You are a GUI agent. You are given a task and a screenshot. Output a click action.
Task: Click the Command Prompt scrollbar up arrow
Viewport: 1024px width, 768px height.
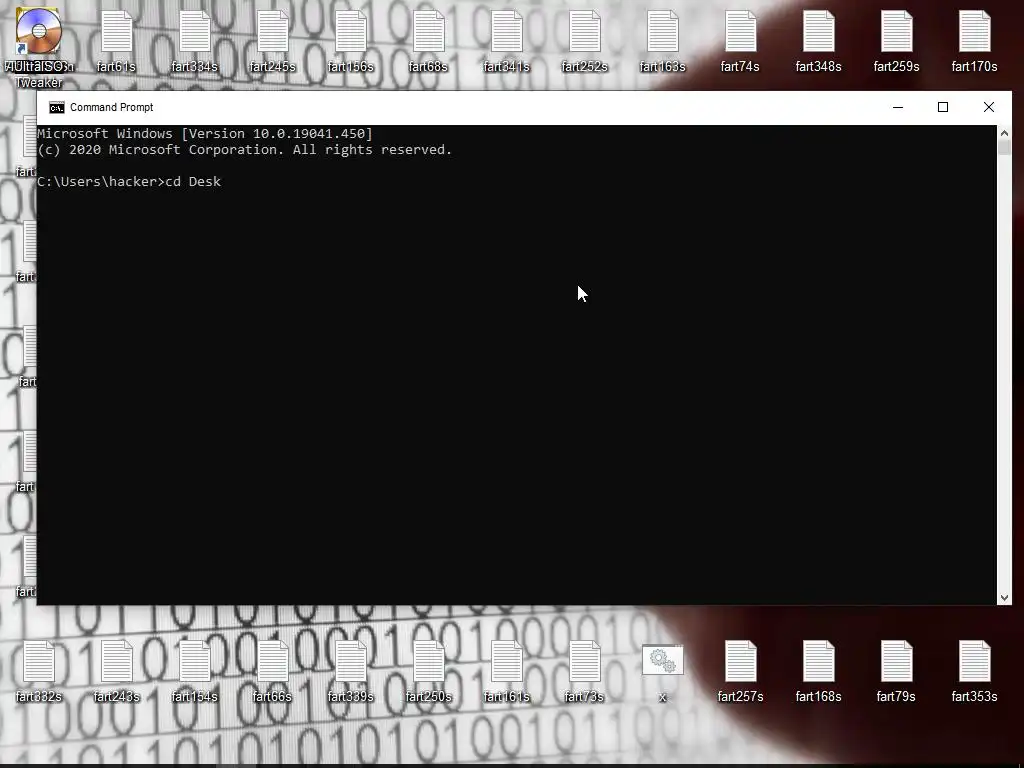click(1004, 133)
